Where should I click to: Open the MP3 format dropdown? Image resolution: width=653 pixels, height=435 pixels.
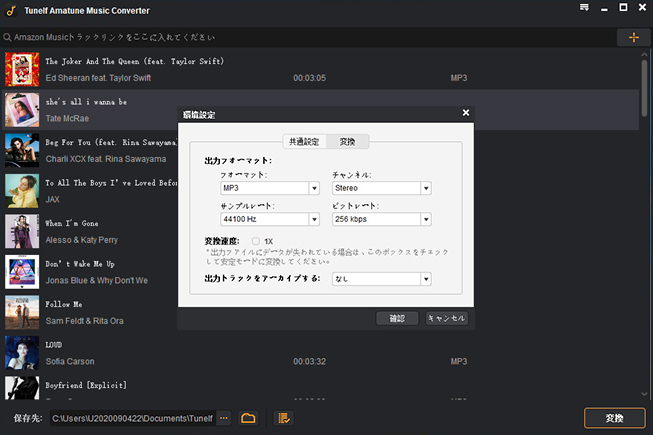click(x=314, y=188)
